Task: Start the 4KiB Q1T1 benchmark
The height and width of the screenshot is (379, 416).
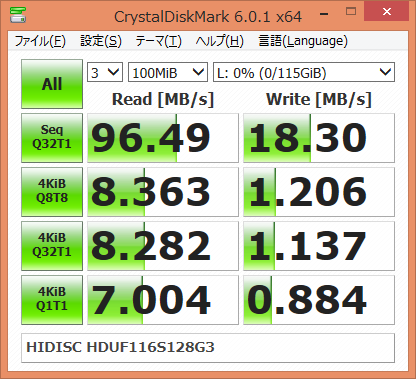Action: pos(52,300)
